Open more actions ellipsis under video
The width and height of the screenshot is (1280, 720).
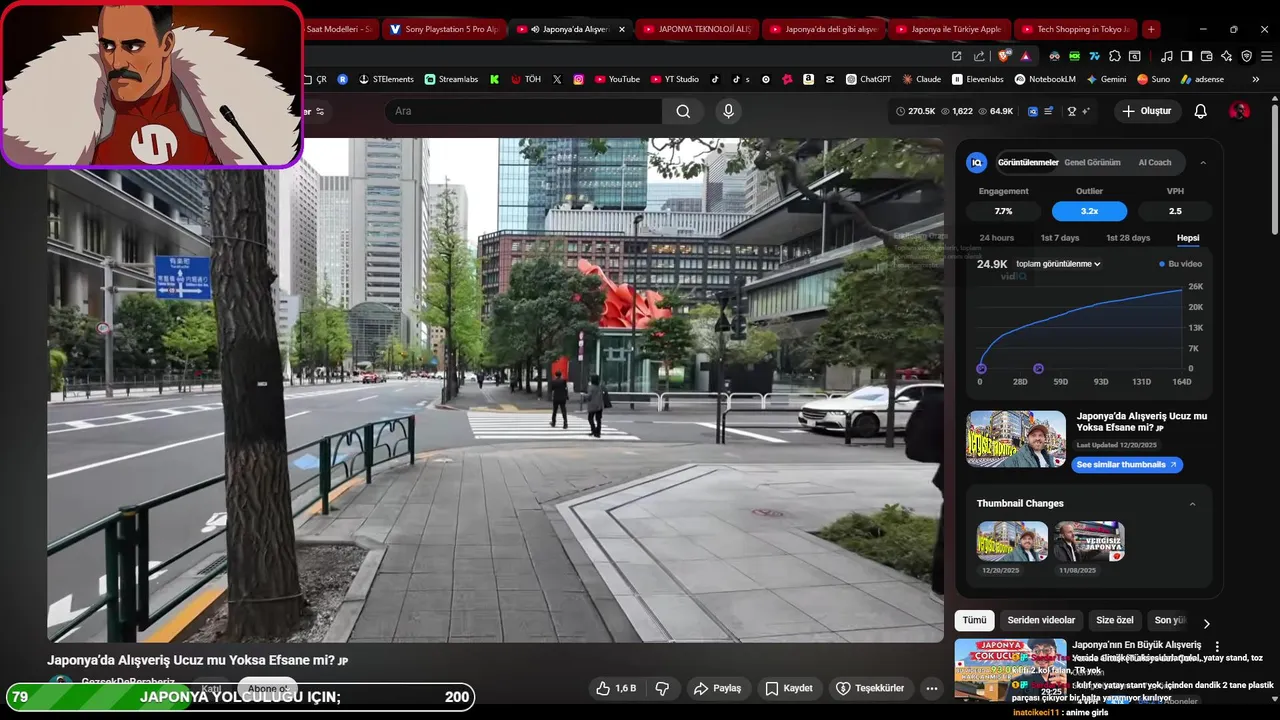tap(932, 688)
